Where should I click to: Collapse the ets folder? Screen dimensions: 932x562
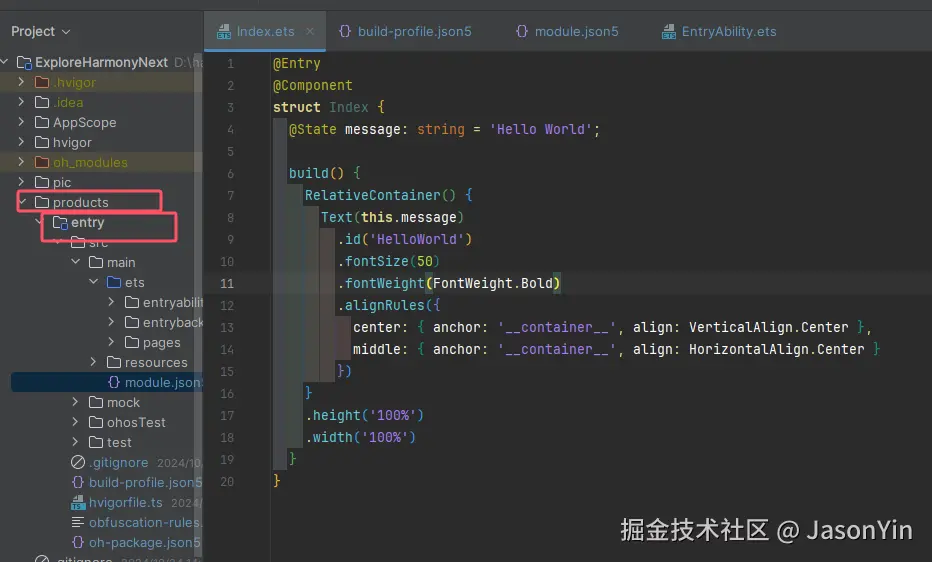point(93,282)
